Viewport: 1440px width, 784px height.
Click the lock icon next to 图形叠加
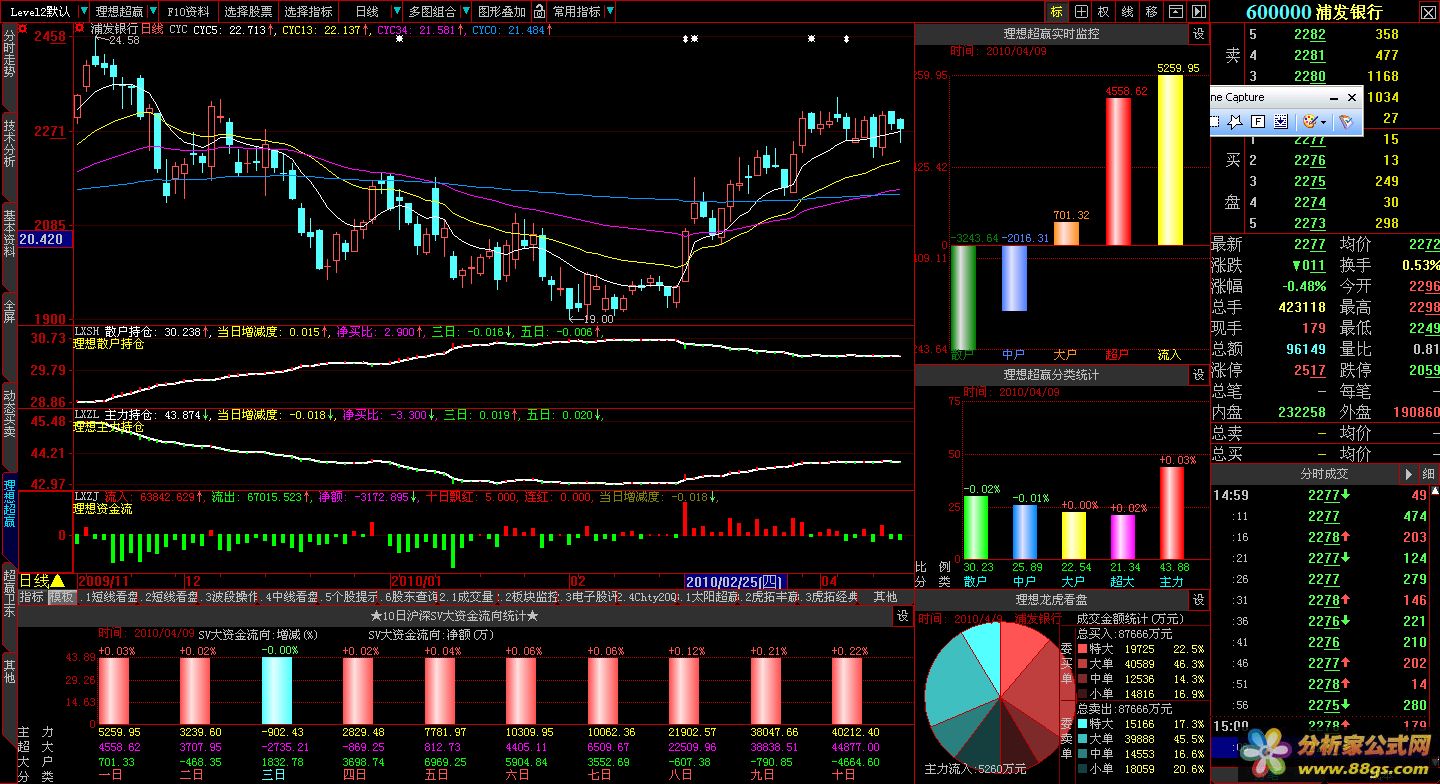coord(540,12)
